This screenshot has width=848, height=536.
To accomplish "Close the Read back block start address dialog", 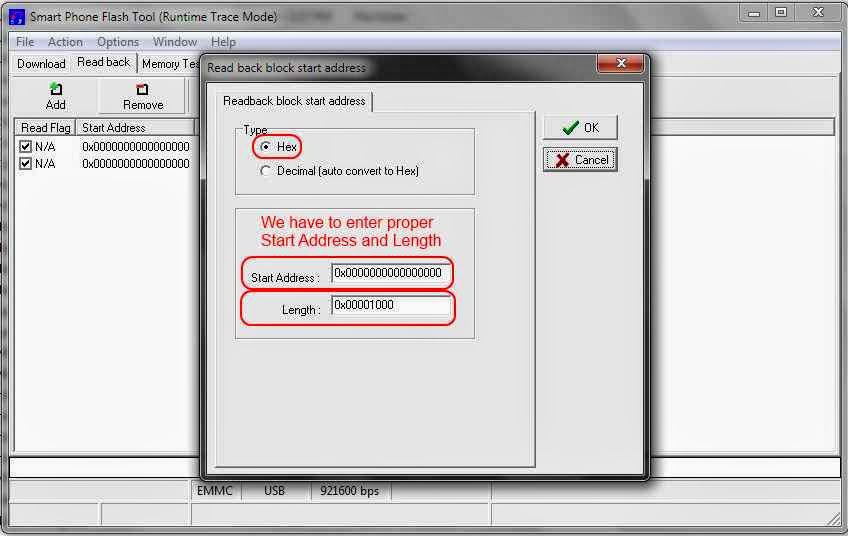I will click(x=621, y=63).
